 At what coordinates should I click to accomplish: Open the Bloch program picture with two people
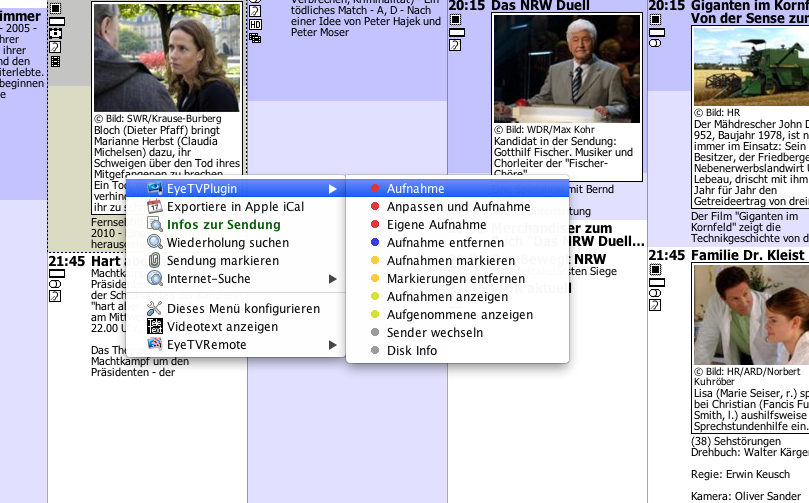[167, 57]
